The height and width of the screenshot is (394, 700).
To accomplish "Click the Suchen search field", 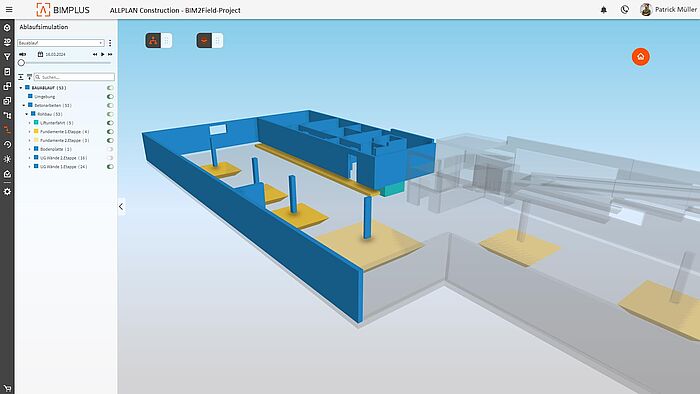I will pyautogui.click(x=74, y=77).
